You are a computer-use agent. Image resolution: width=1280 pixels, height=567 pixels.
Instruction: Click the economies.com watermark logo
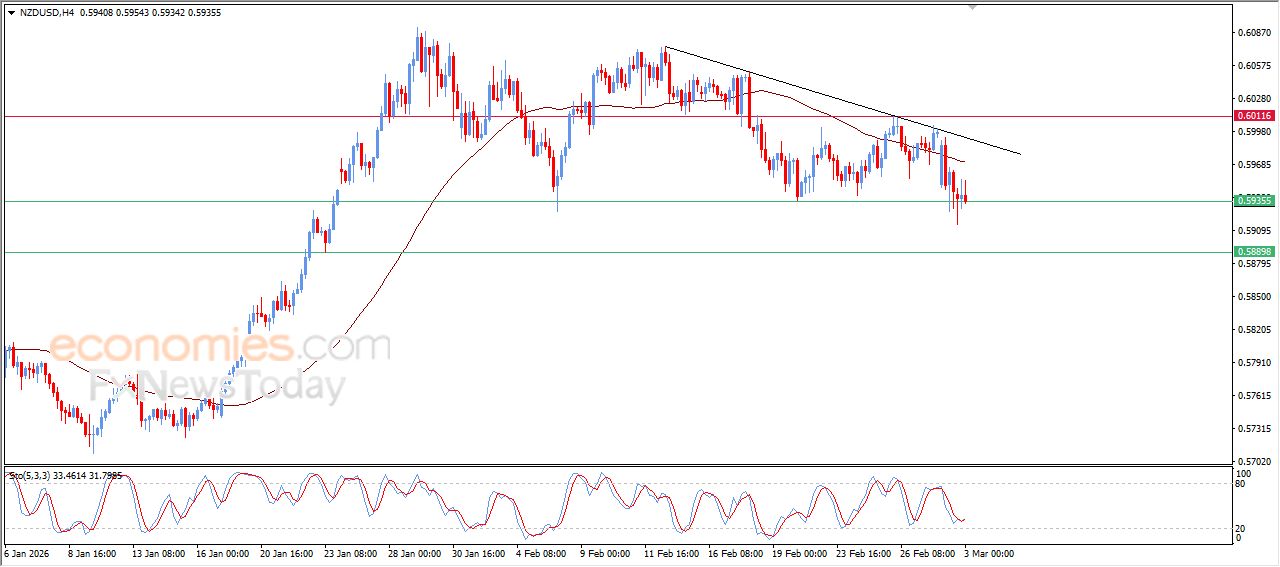click(220, 347)
